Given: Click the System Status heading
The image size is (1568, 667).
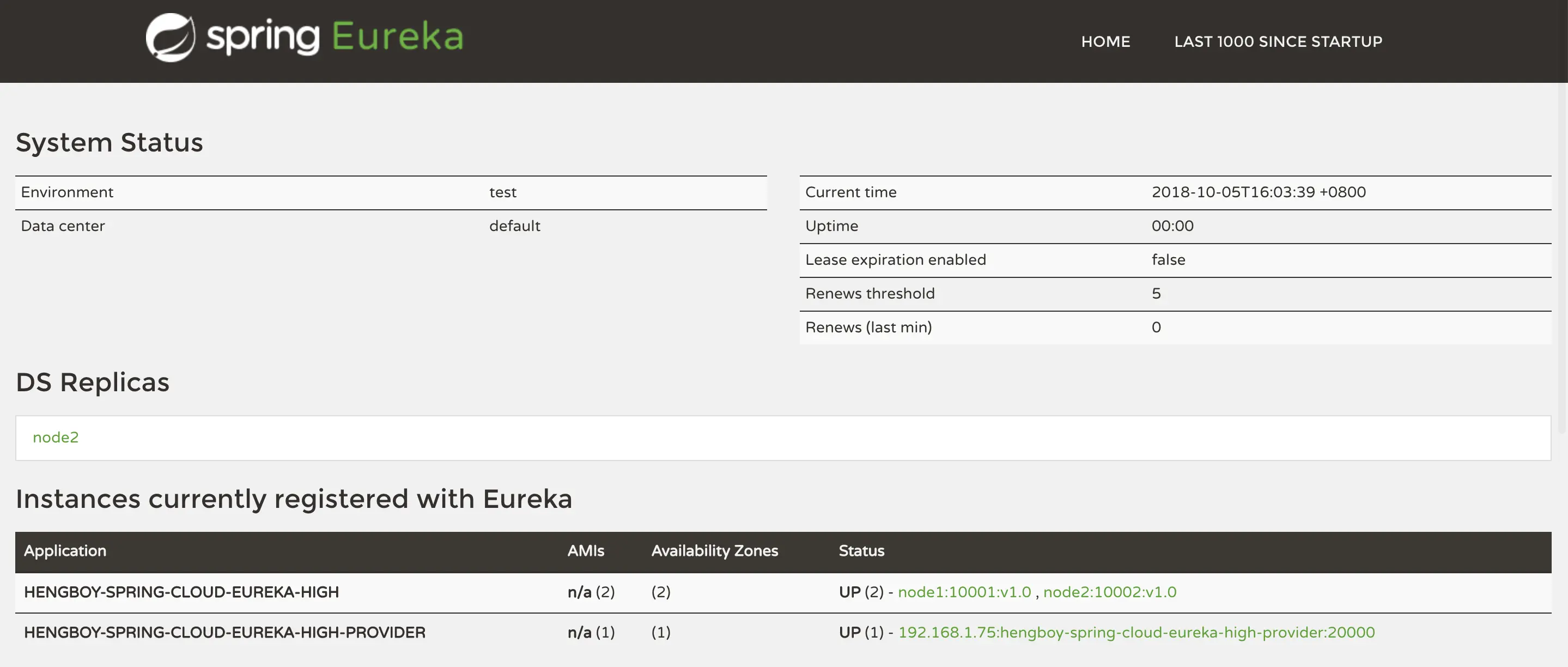Looking at the screenshot, I should [110, 142].
